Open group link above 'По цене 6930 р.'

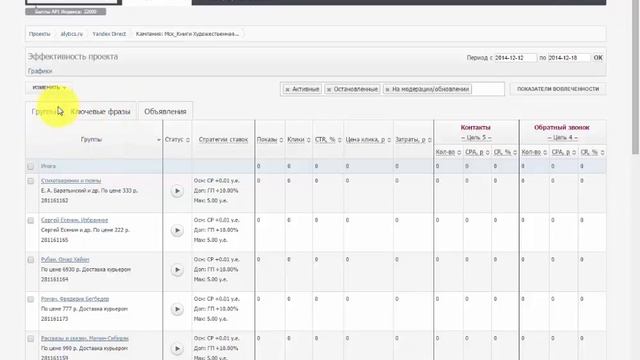(65, 260)
